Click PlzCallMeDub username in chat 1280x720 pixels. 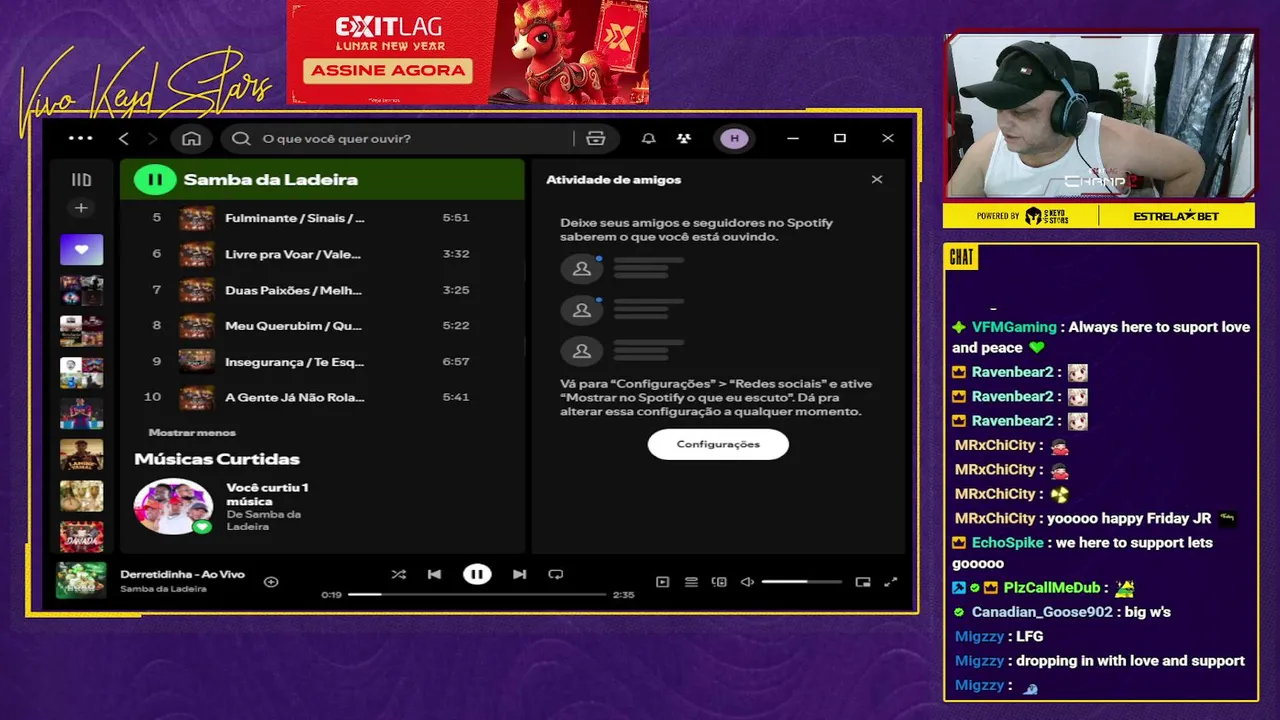click(x=1052, y=588)
